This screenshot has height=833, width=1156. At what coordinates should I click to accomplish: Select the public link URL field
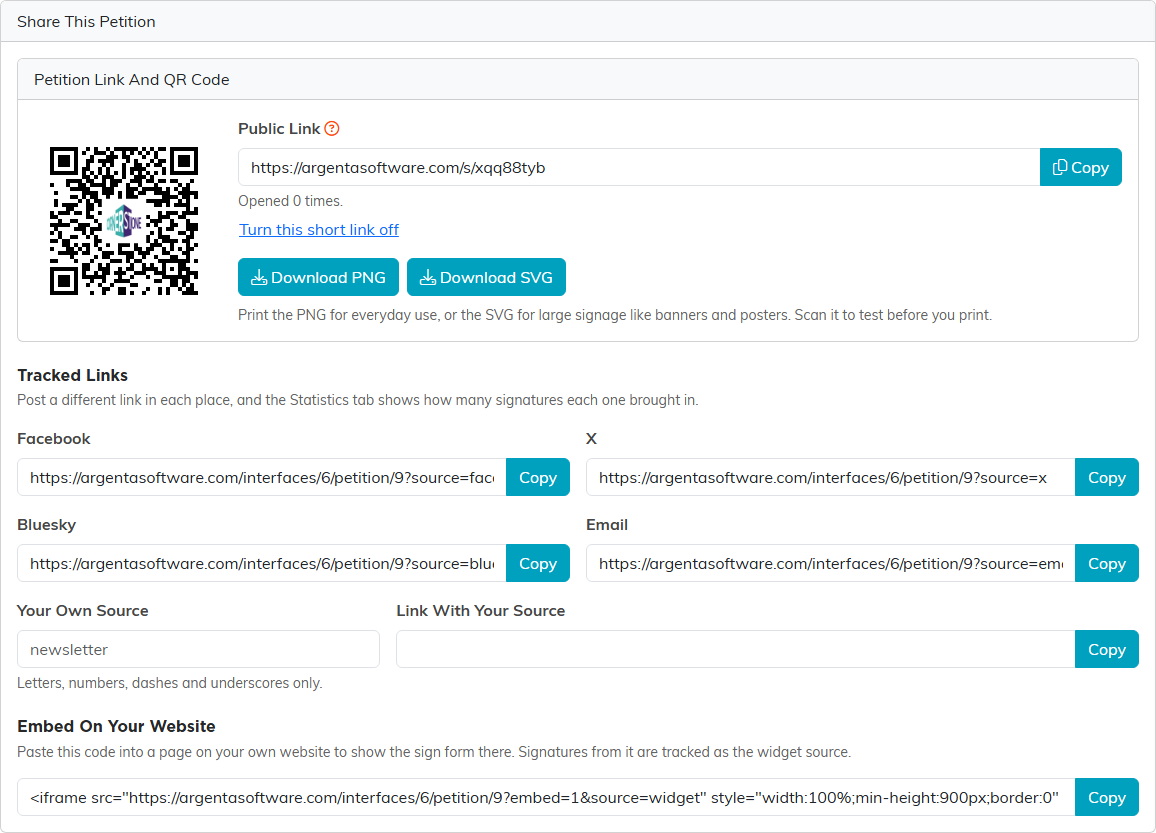pyautogui.click(x=638, y=167)
